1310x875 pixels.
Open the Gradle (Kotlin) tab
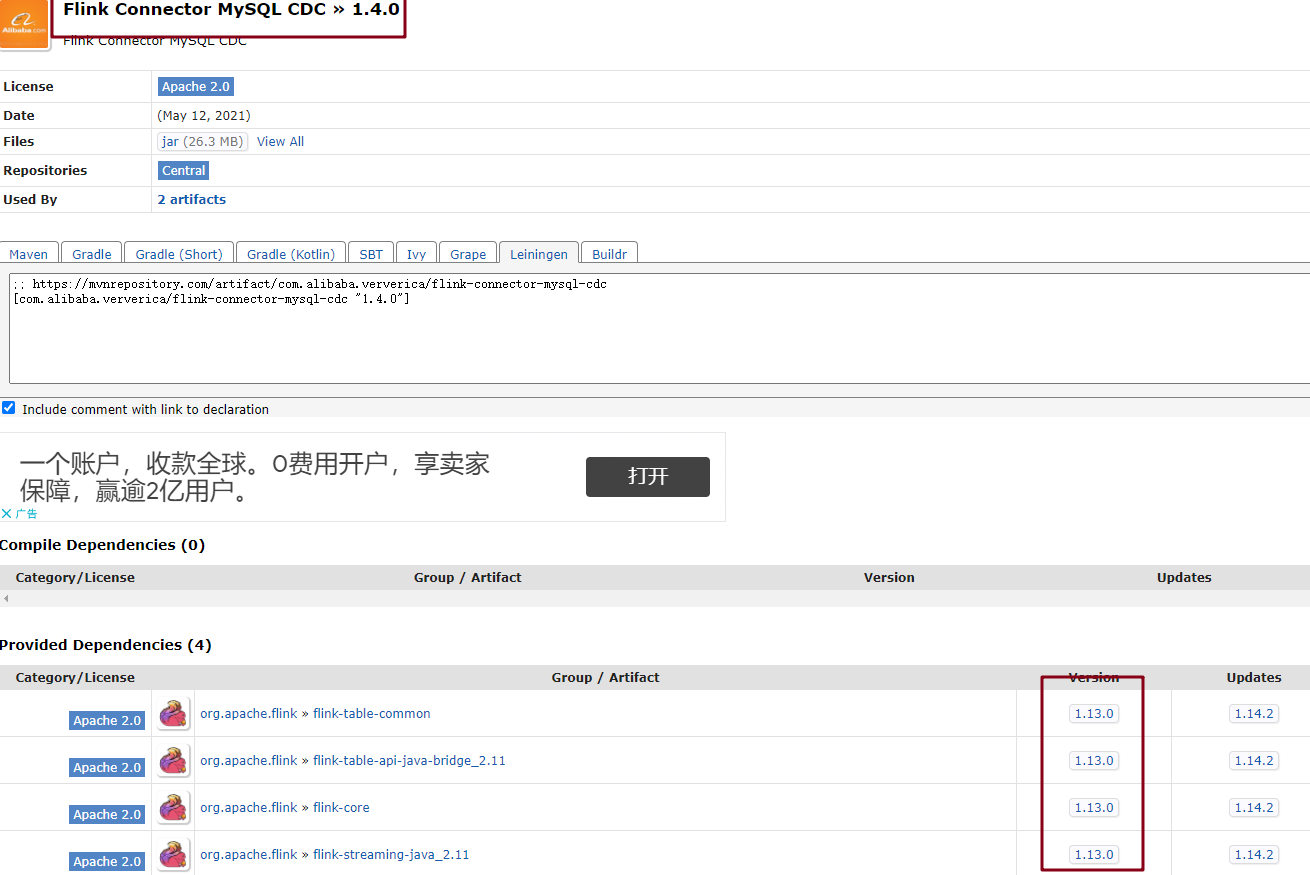(x=290, y=253)
